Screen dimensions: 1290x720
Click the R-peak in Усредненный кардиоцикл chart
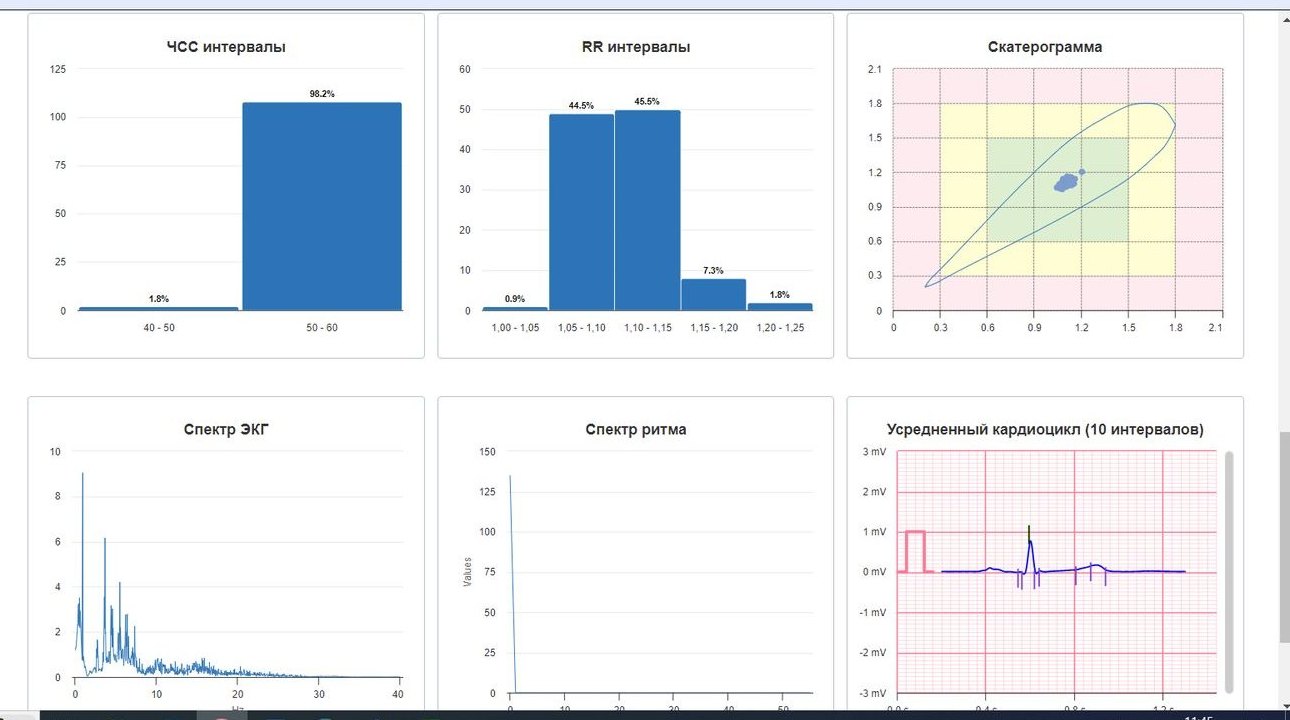pos(1029,545)
